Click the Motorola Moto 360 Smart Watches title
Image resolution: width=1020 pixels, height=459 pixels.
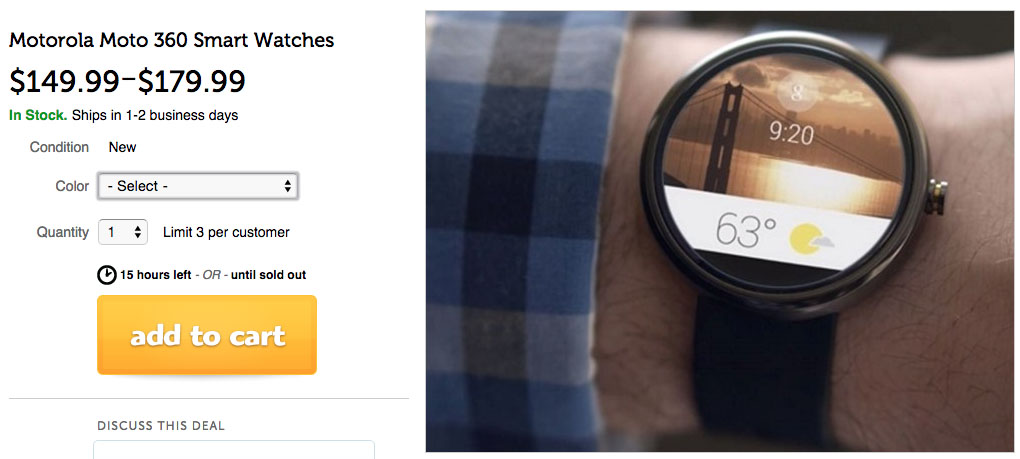click(171, 40)
